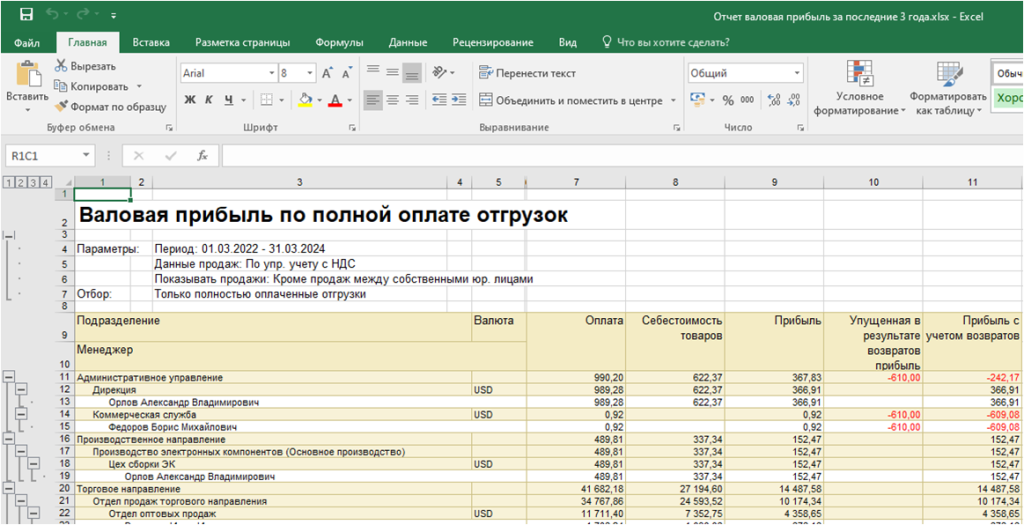Open the Вставка ribbon tab
Viewport: 1024px width, 525px height.
(x=151, y=43)
